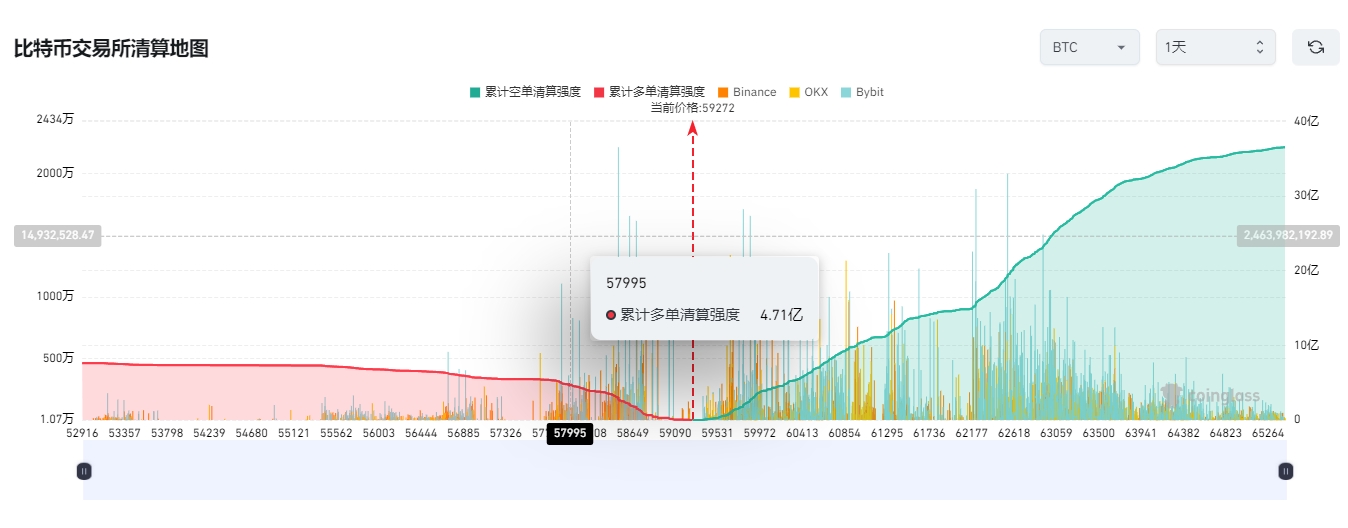Click the right zoom slider handle
The height and width of the screenshot is (528, 1348).
click(1286, 470)
